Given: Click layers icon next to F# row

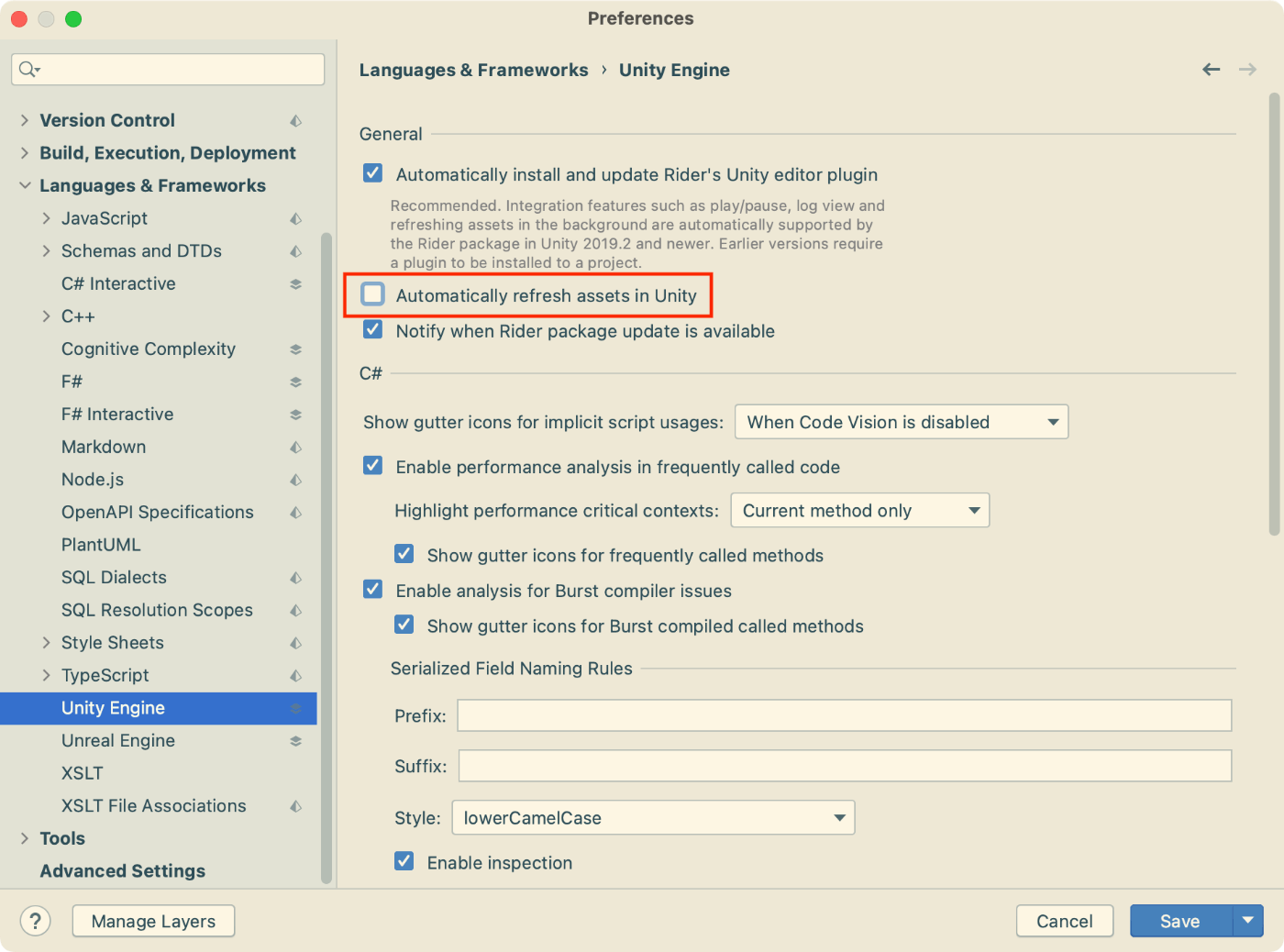Looking at the screenshot, I should (x=295, y=382).
